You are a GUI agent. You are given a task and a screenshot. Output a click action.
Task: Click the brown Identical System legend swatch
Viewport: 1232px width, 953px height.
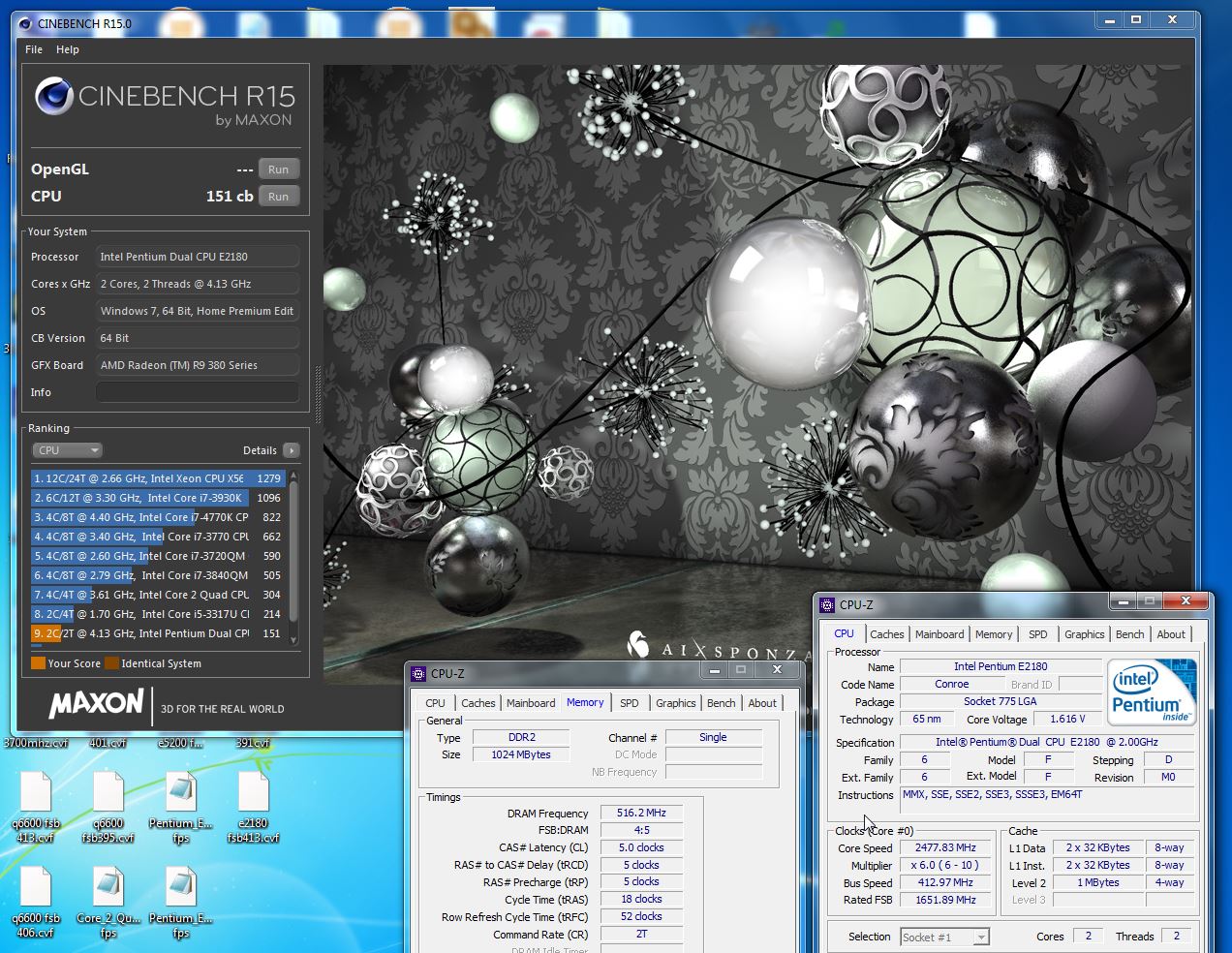pos(111,663)
